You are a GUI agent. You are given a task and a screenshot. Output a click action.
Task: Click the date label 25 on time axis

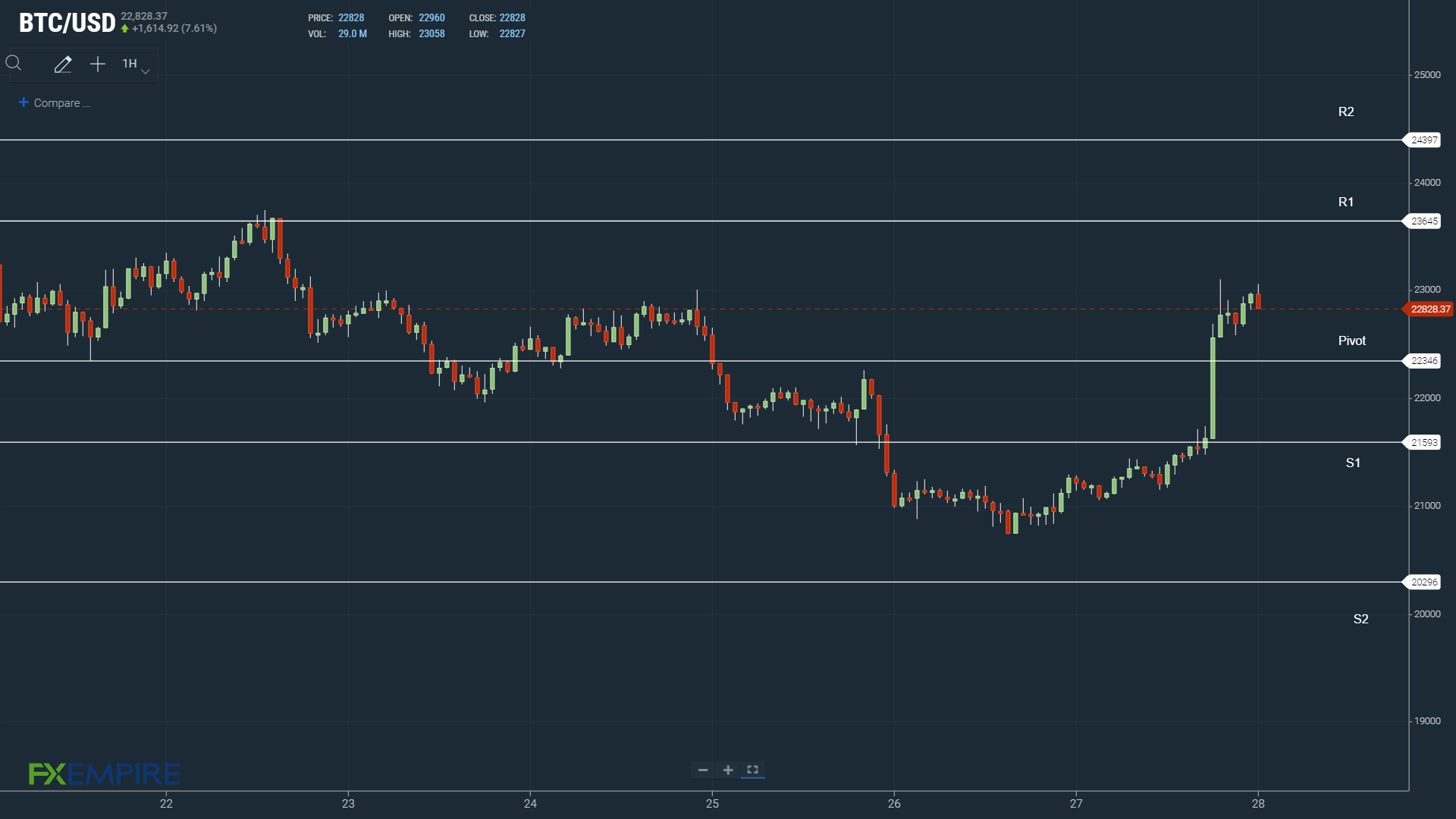tap(712, 804)
